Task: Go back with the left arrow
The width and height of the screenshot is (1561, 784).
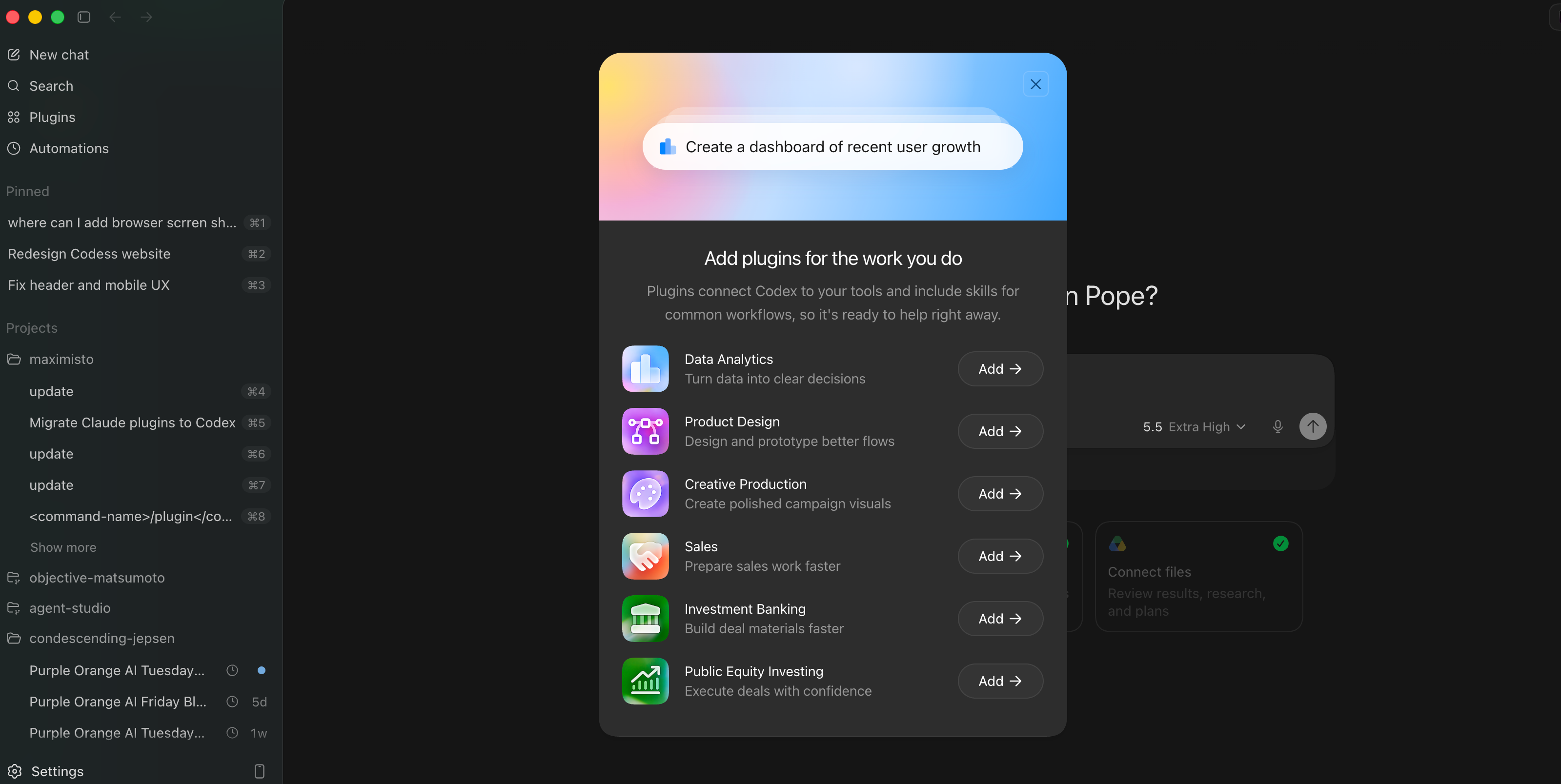Action: pyautogui.click(x=115, y=17)
